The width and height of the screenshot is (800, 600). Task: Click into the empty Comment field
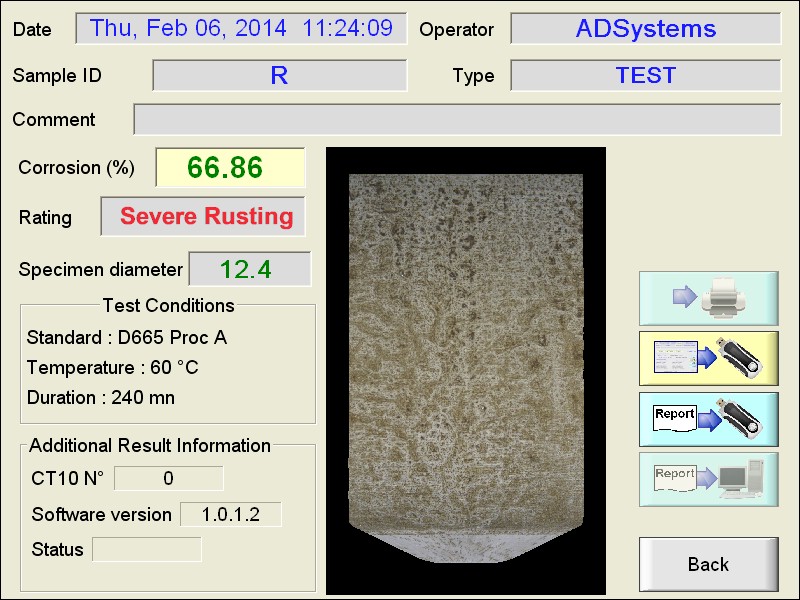(457, 119)
